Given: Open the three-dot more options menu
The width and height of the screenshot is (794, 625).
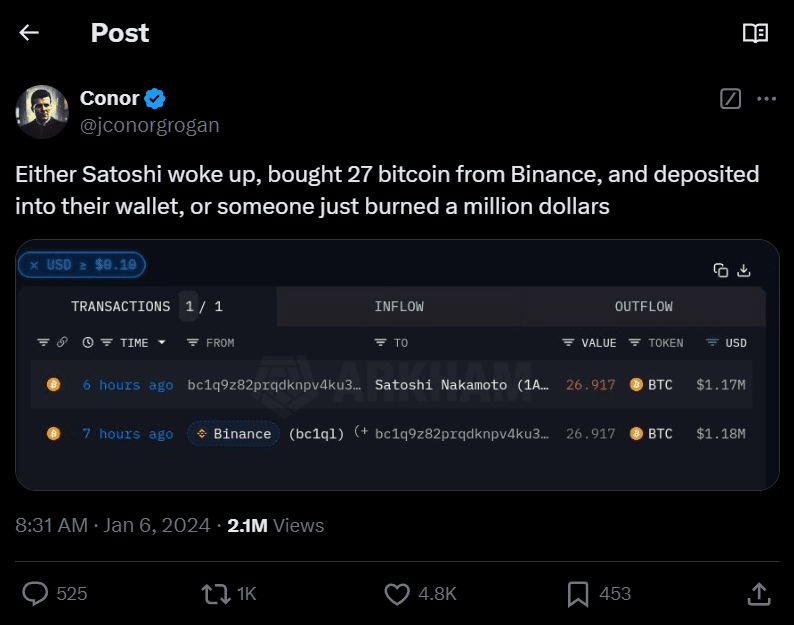Looking at the screenshot, I should pyautogui.click(x=766, y=98).
